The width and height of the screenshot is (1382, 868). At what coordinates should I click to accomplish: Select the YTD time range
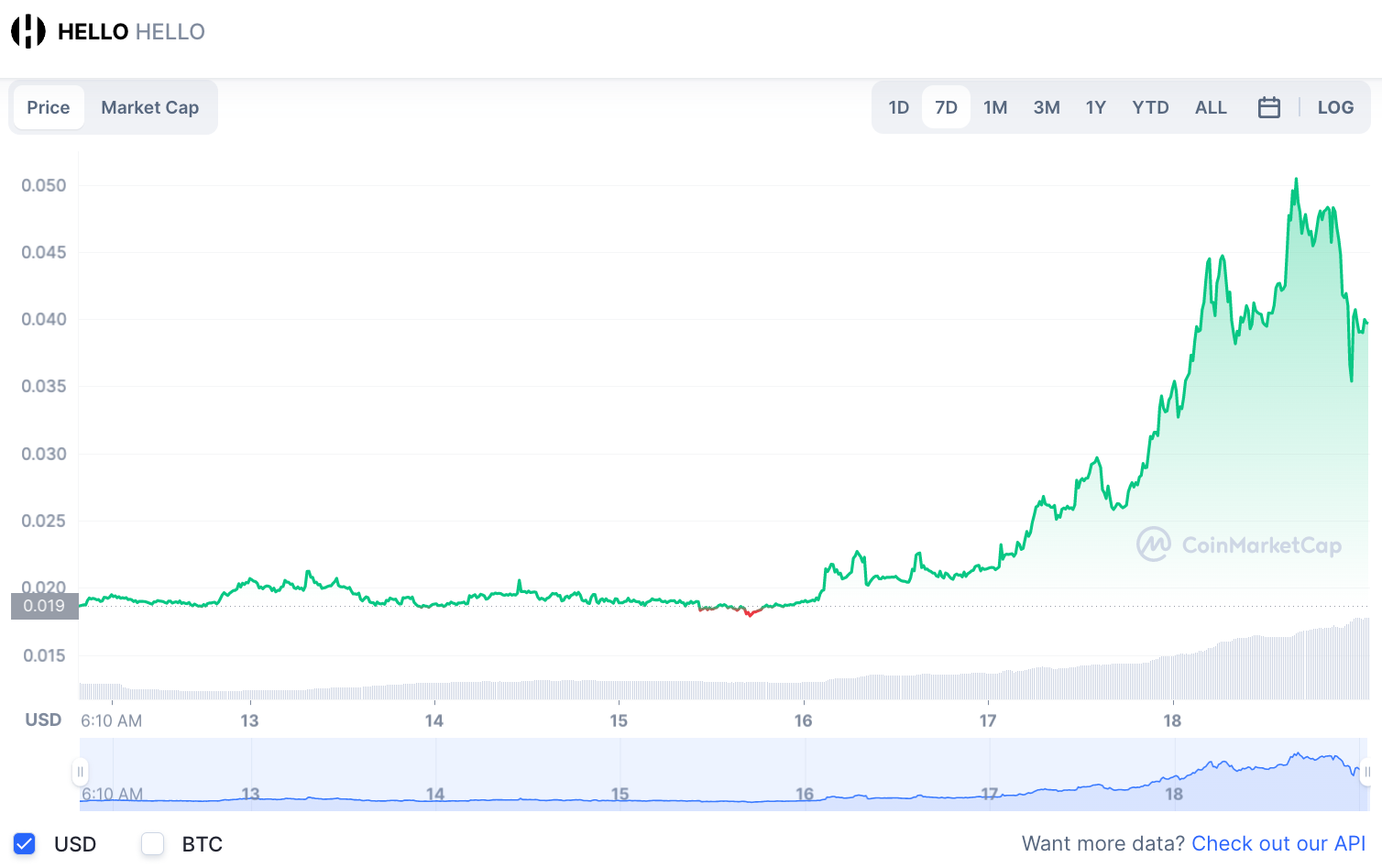[1150, 107]
